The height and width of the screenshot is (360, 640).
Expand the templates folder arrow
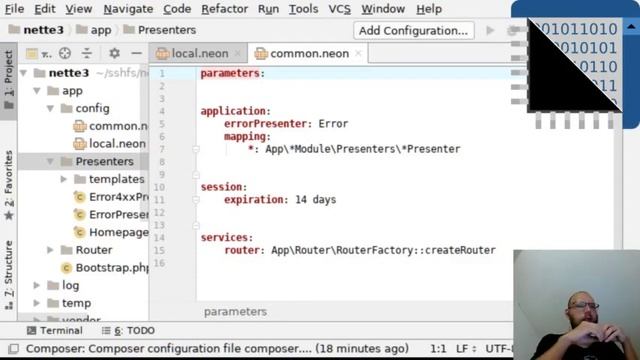coord(64,179)
